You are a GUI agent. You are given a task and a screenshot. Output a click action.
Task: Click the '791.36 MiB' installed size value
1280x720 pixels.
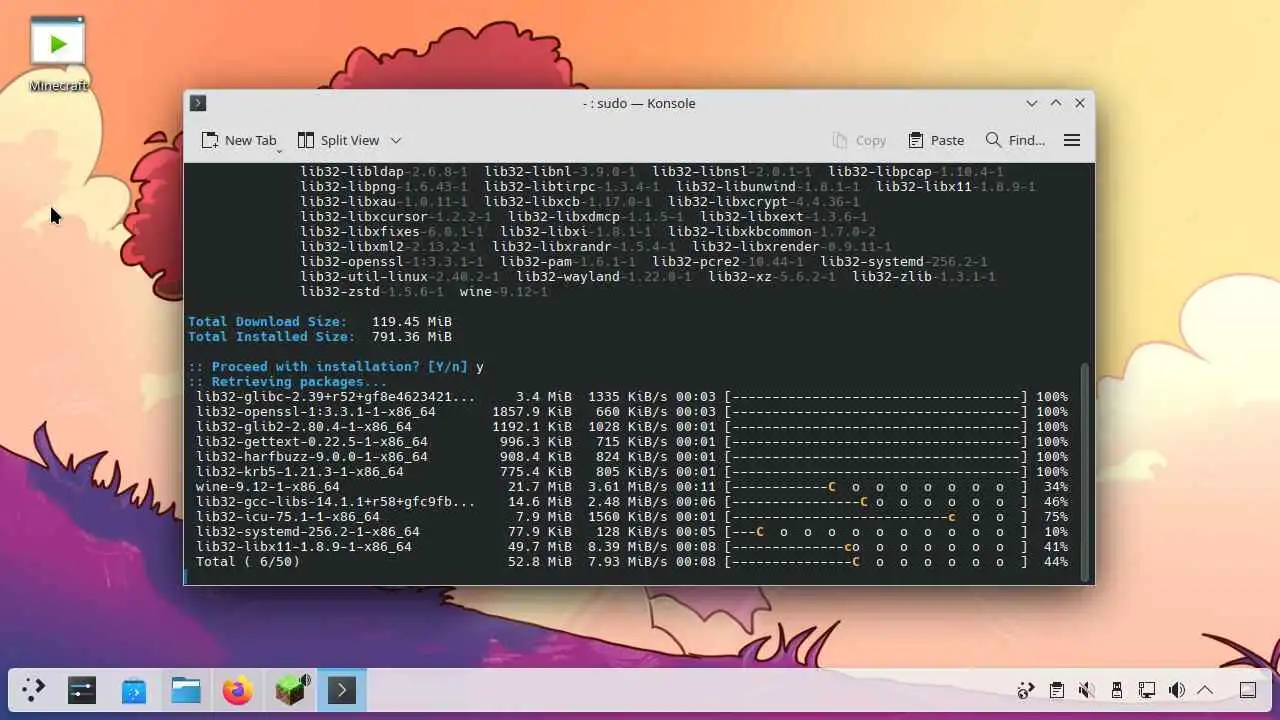(x=412, y=337)
